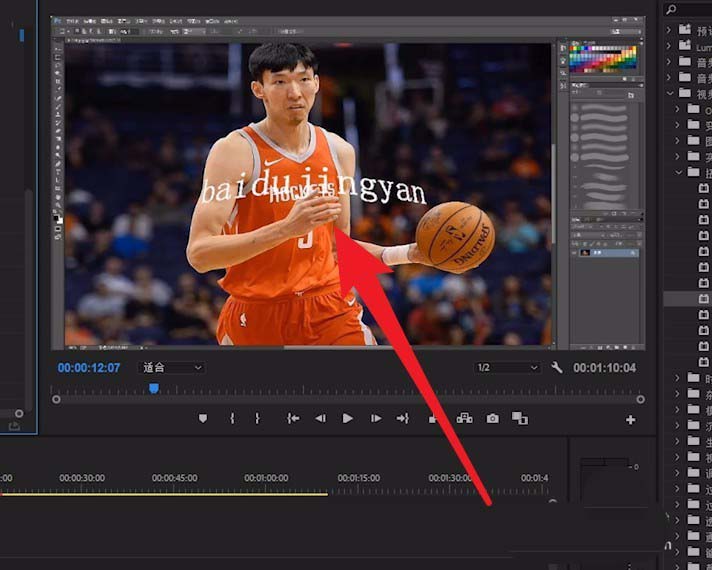Export a frame with the camera icon
This screenshot has height=570, width=712.
(493, 419)
